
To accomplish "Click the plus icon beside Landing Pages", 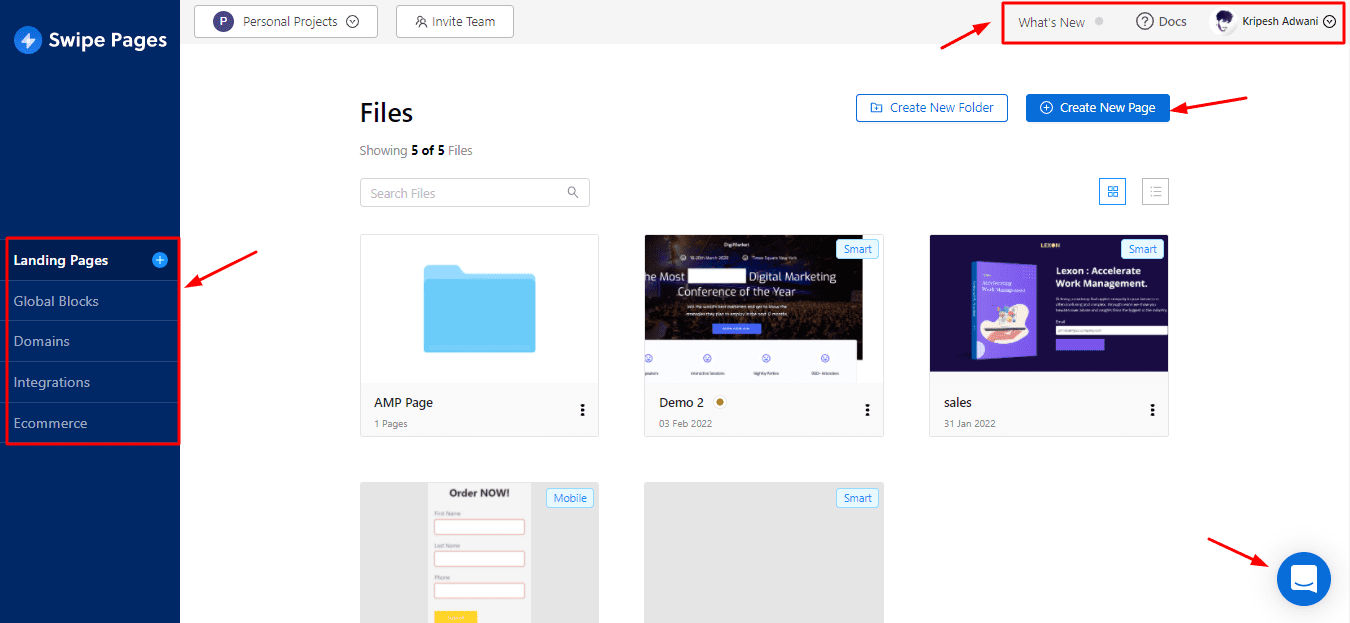I will (x=160, y=260).
